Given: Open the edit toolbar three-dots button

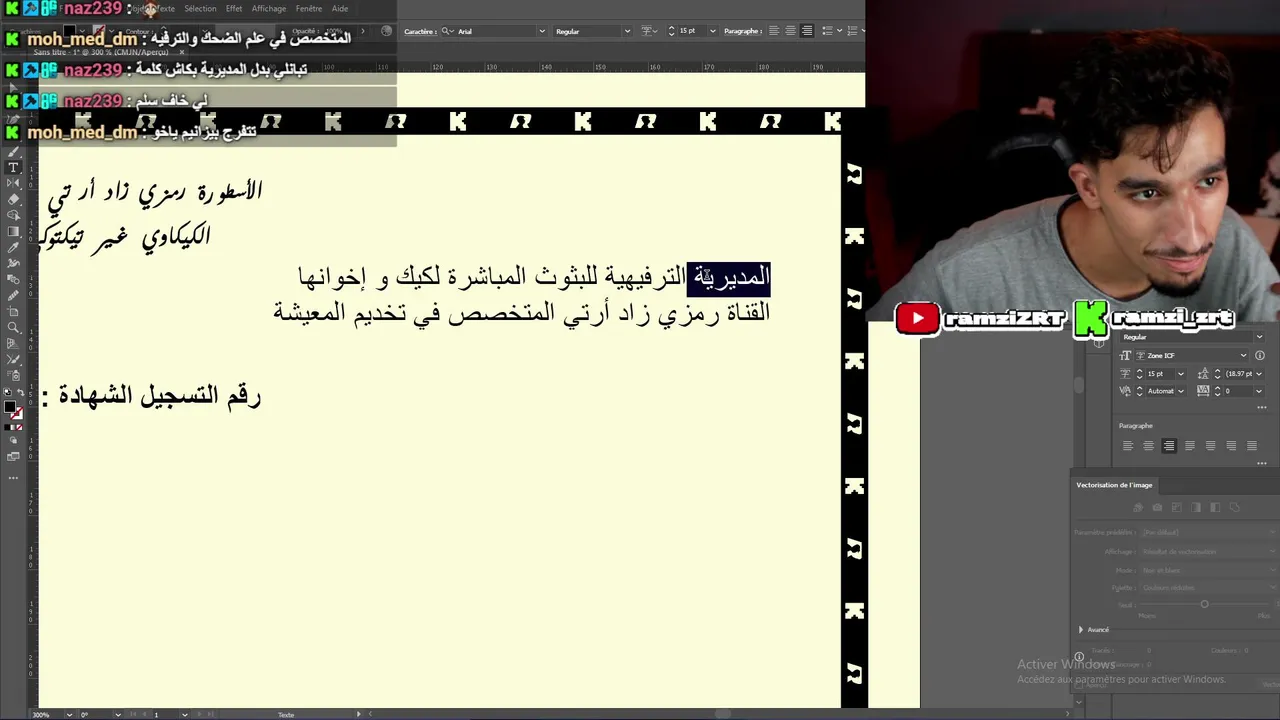Looking at the screenshot, I should coord(14,478).
